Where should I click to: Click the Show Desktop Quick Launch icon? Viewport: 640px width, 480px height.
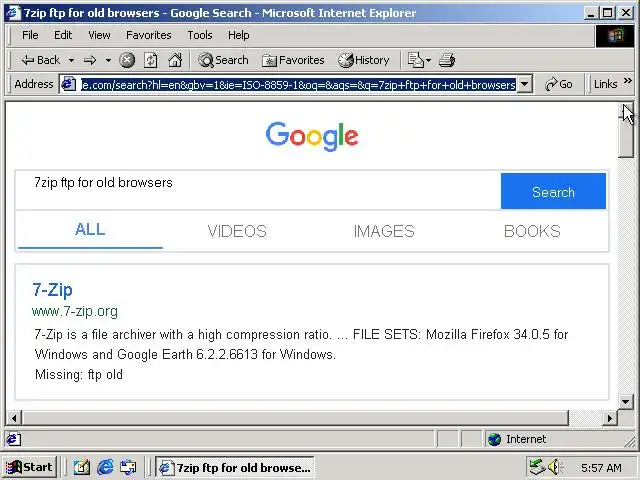click(82, 467)
